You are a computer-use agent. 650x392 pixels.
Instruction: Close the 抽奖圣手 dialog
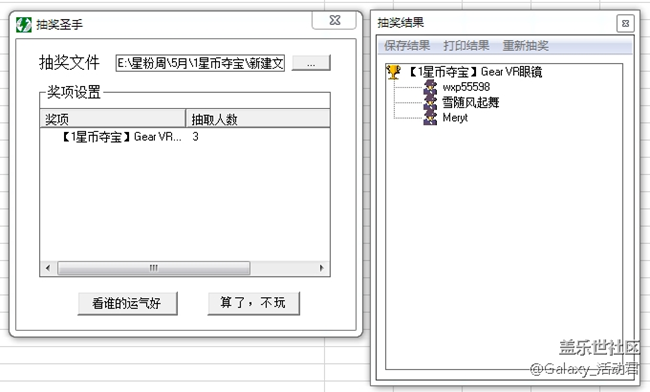click(334, 20)
